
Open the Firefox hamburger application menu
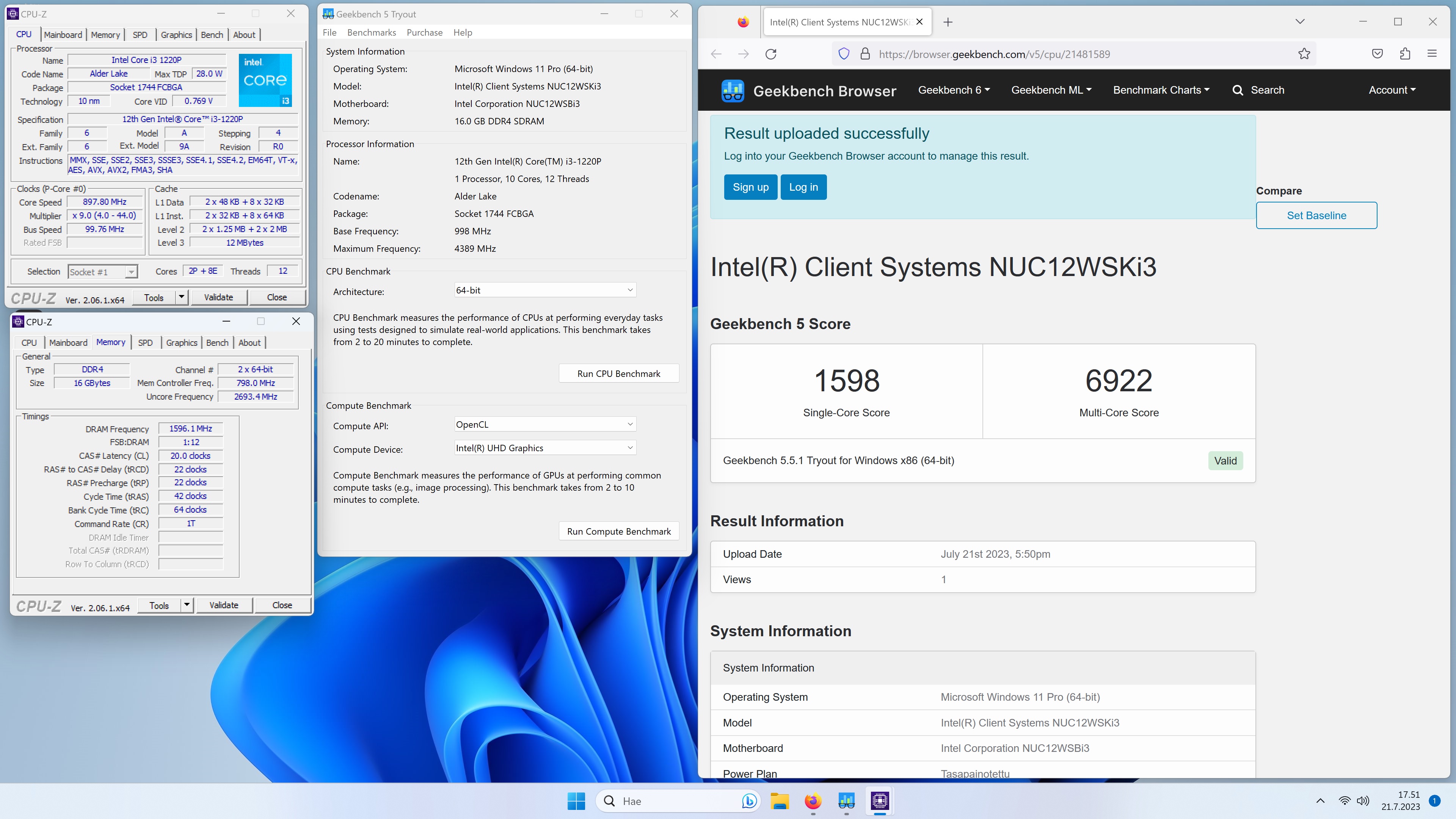click(x=1432, y=54)
